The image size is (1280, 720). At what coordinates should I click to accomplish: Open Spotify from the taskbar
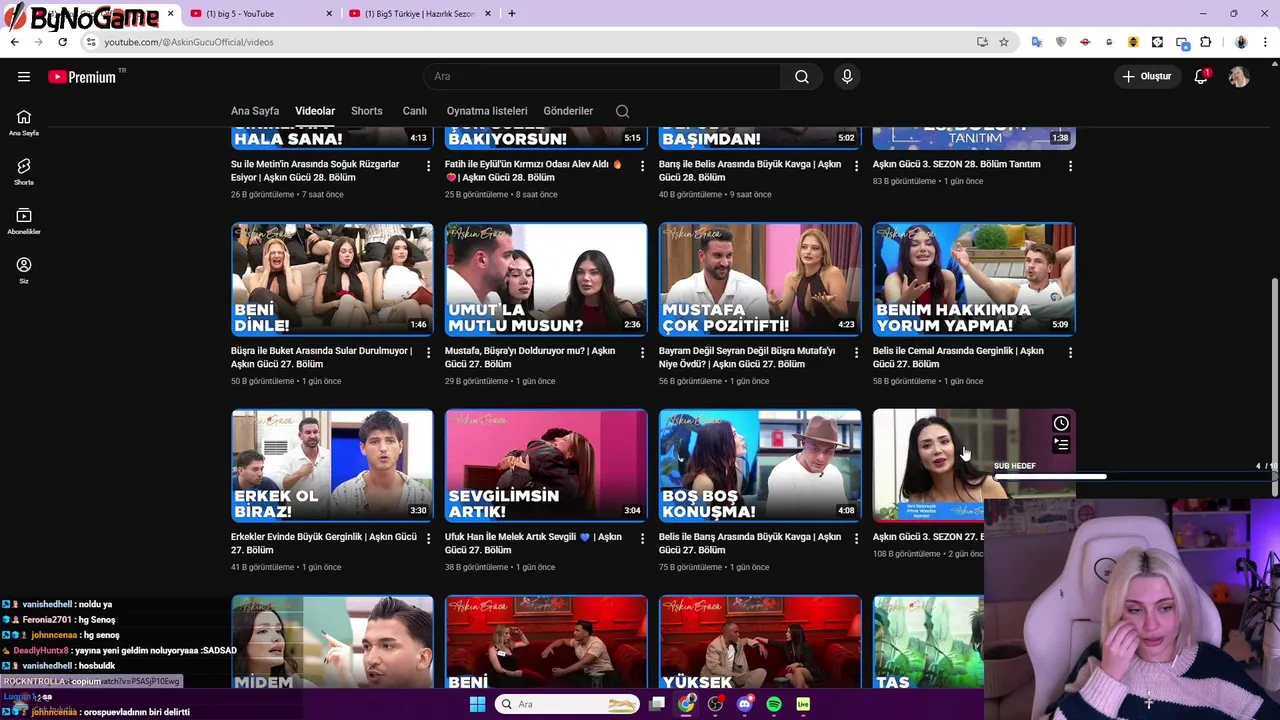[774, 704]
